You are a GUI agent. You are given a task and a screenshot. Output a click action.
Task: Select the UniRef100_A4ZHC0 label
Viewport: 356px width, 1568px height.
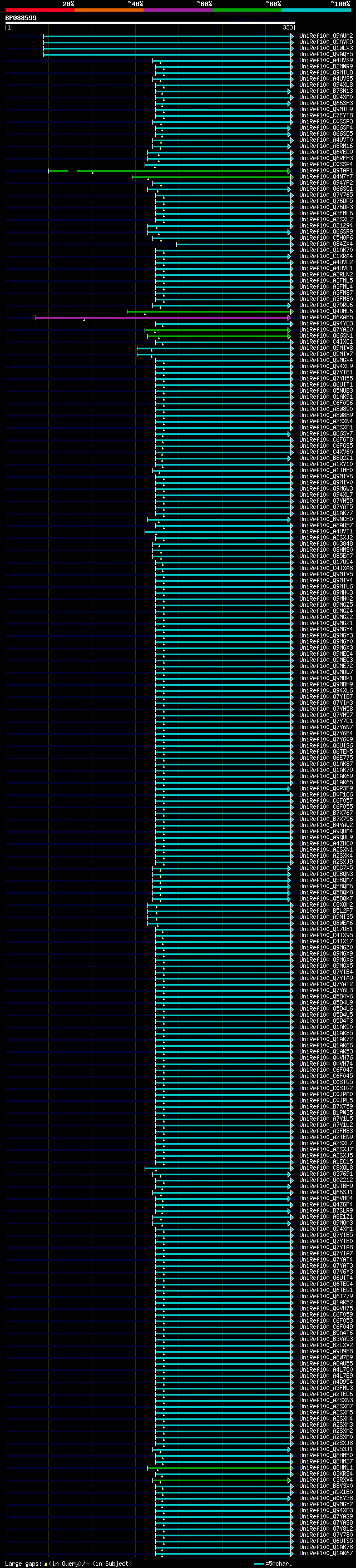coord(326,843)
